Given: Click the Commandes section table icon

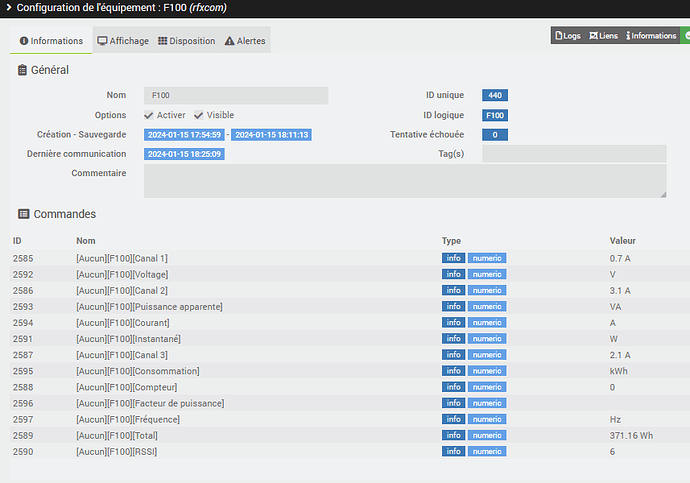Looking at the screenshot, I should [23, 214].
